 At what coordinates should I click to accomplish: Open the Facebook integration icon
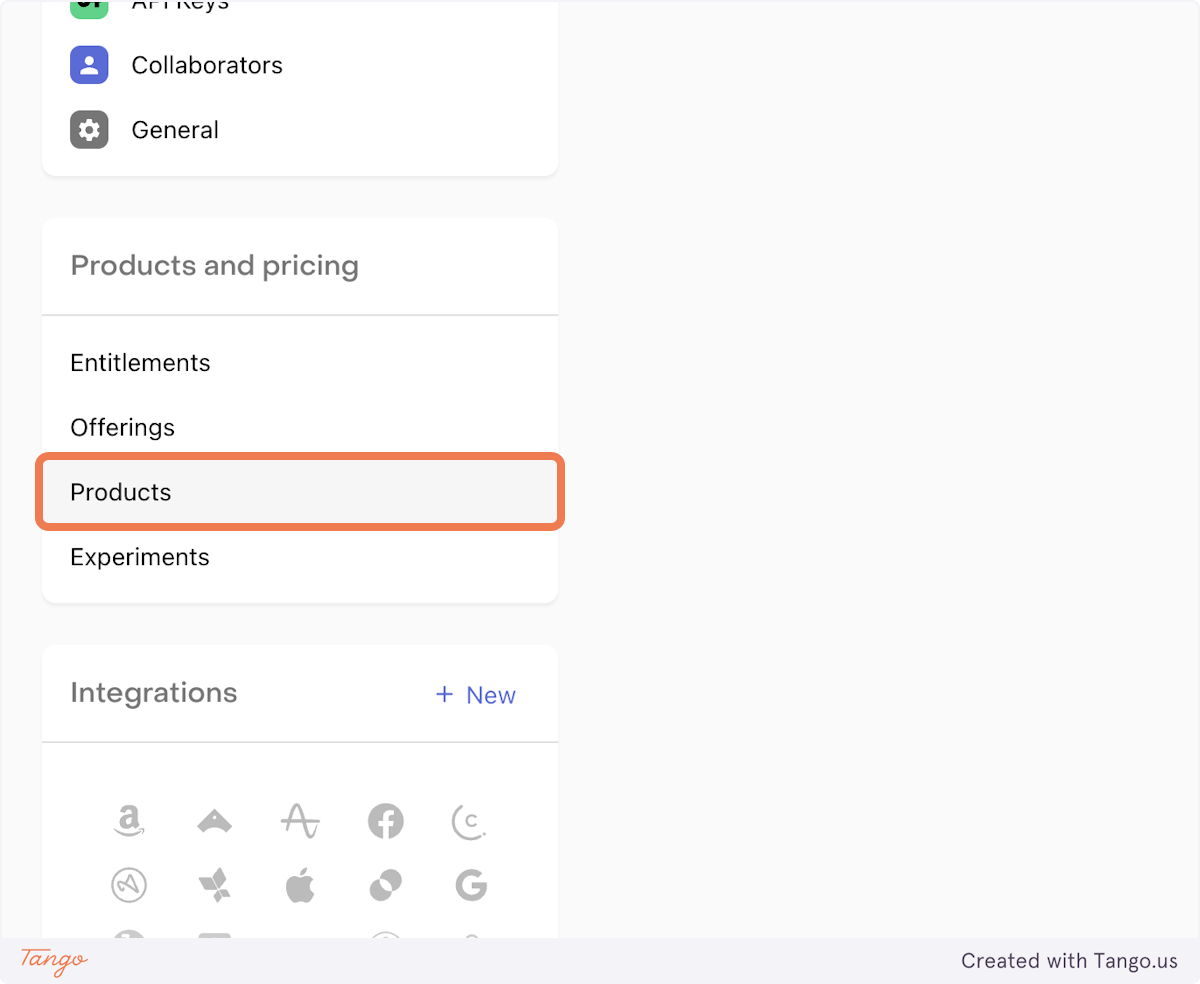[385, 821]
